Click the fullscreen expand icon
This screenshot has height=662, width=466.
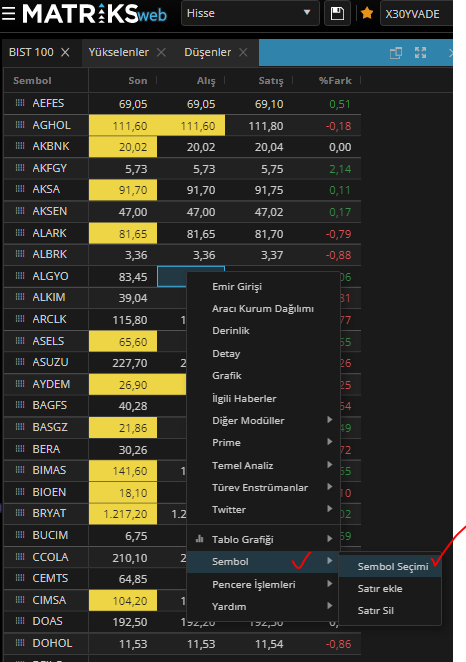420,53
